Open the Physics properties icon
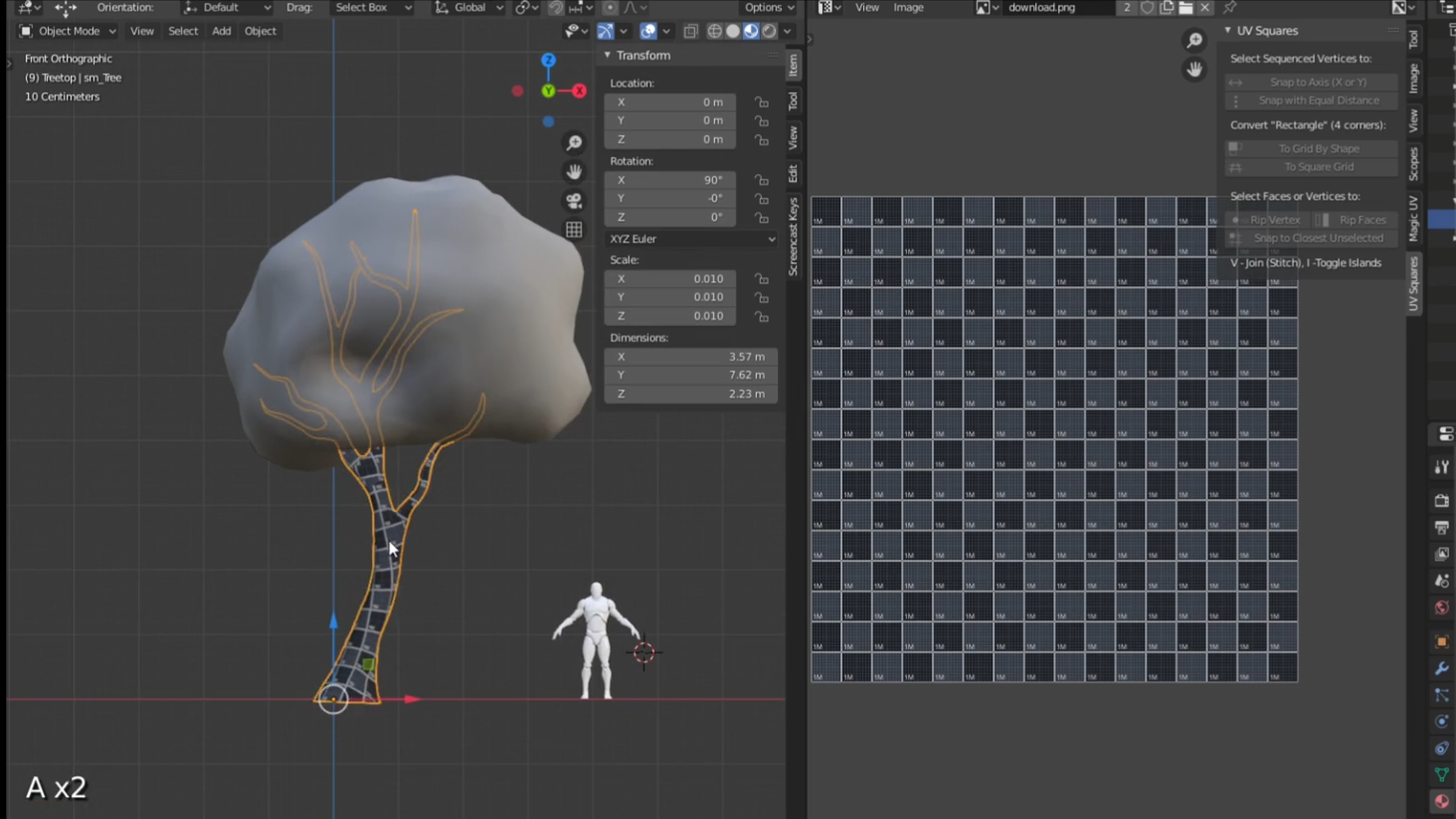1456x819 pixels. pos(1442,722)
